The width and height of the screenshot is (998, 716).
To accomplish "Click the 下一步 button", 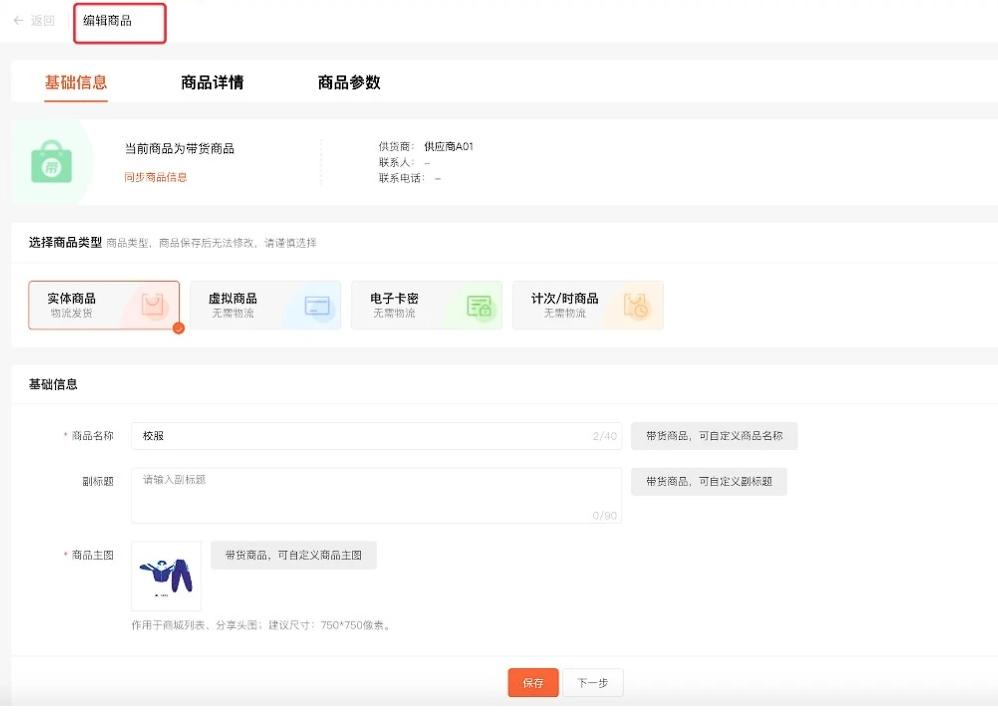I will [593, 683].
